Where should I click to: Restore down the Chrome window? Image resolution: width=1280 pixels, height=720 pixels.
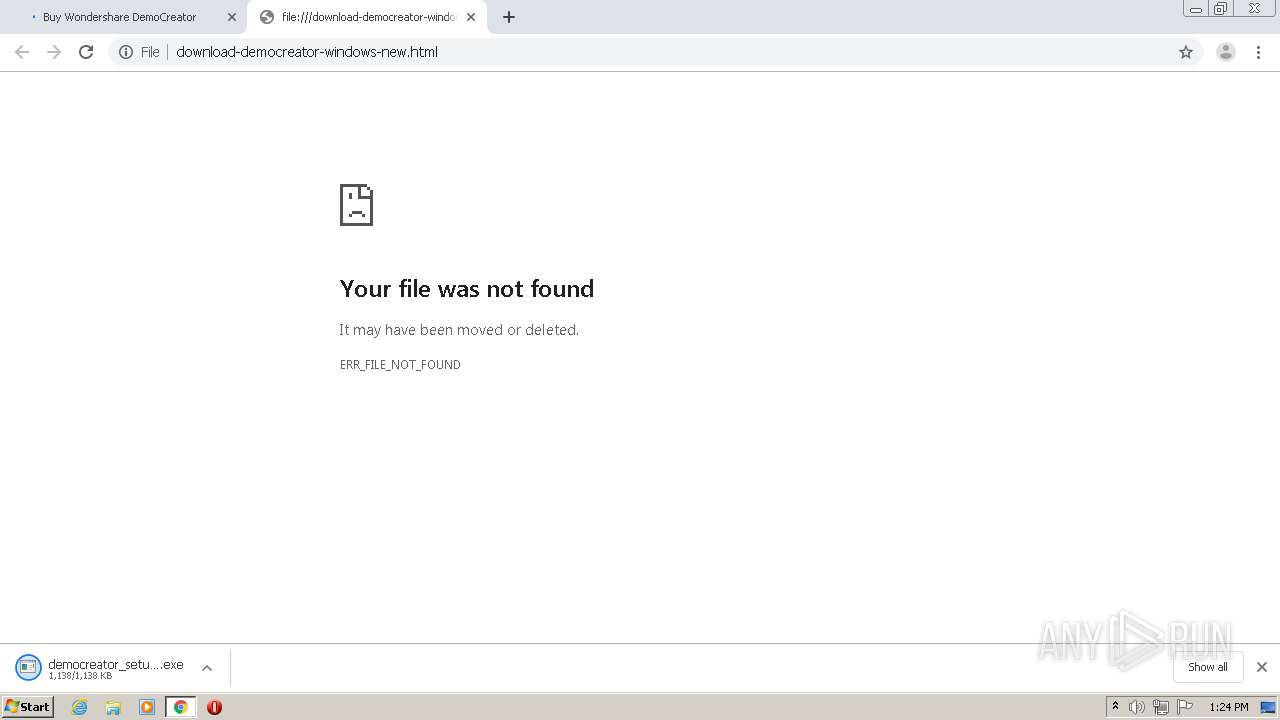click(1221, 9)
